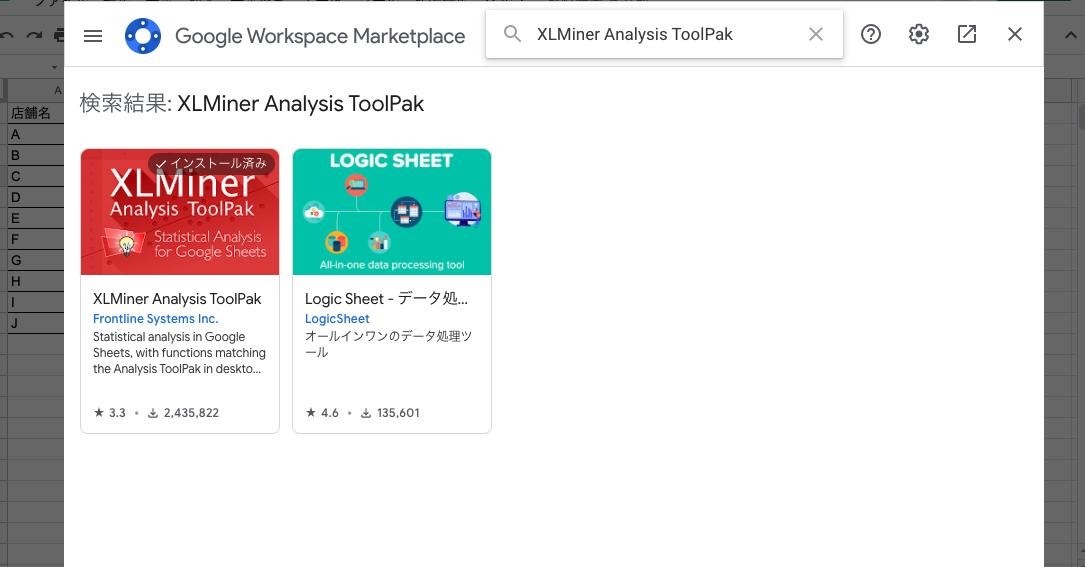This screenshot has width=1085, height=567.
Task: Select cell containing D in the sheet
Action: 35,197
